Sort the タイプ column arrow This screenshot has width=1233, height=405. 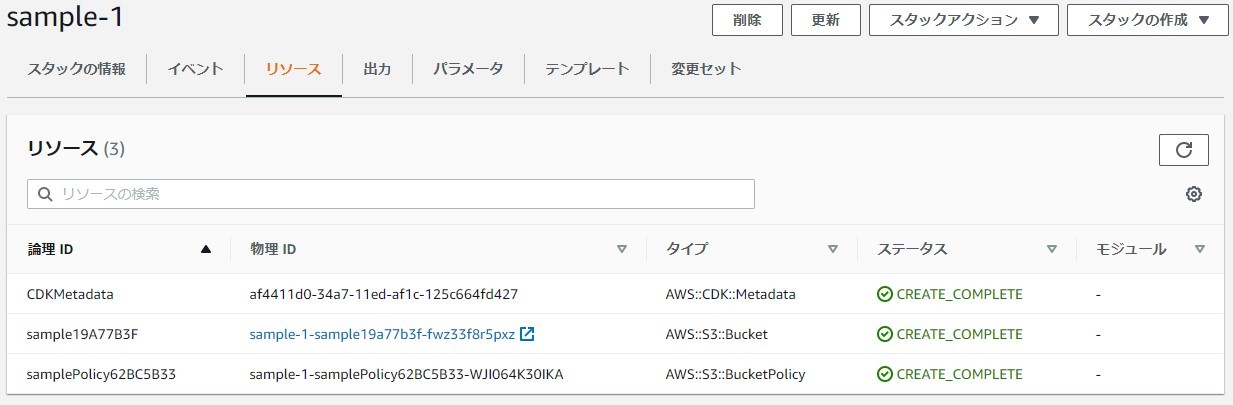click(x=832, y=249)
